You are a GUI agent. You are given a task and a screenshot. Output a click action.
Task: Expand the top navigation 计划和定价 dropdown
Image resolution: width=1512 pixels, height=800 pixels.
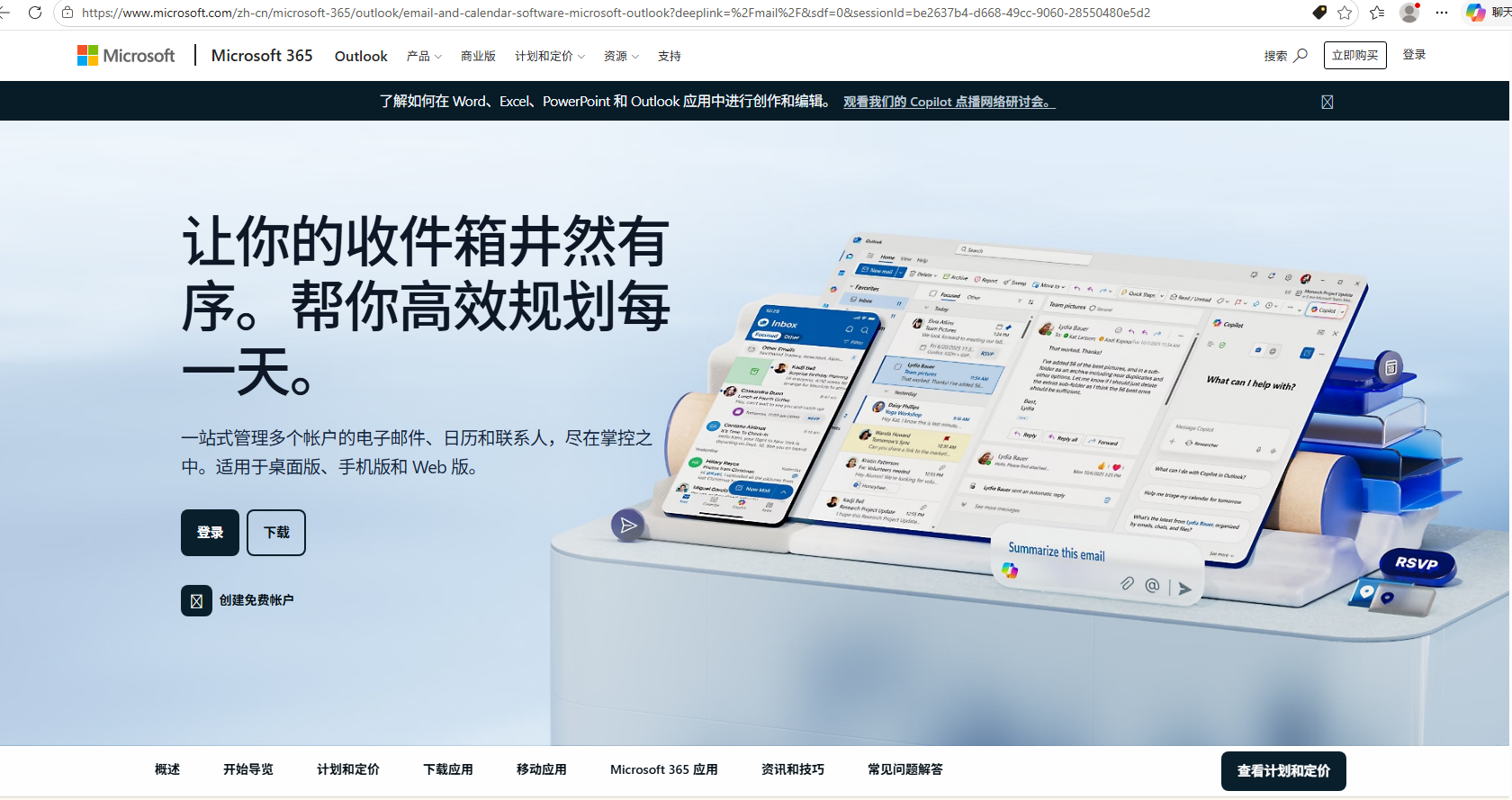tap(550, 56)
